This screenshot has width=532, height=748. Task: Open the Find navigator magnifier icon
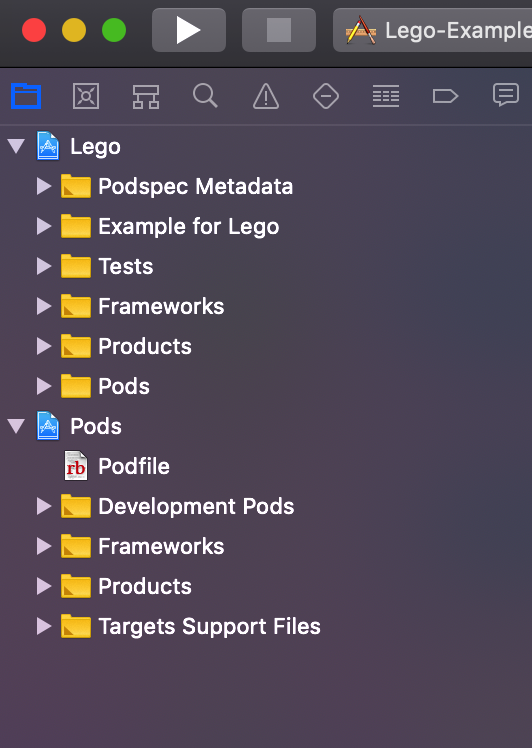(x=206, y=96)
